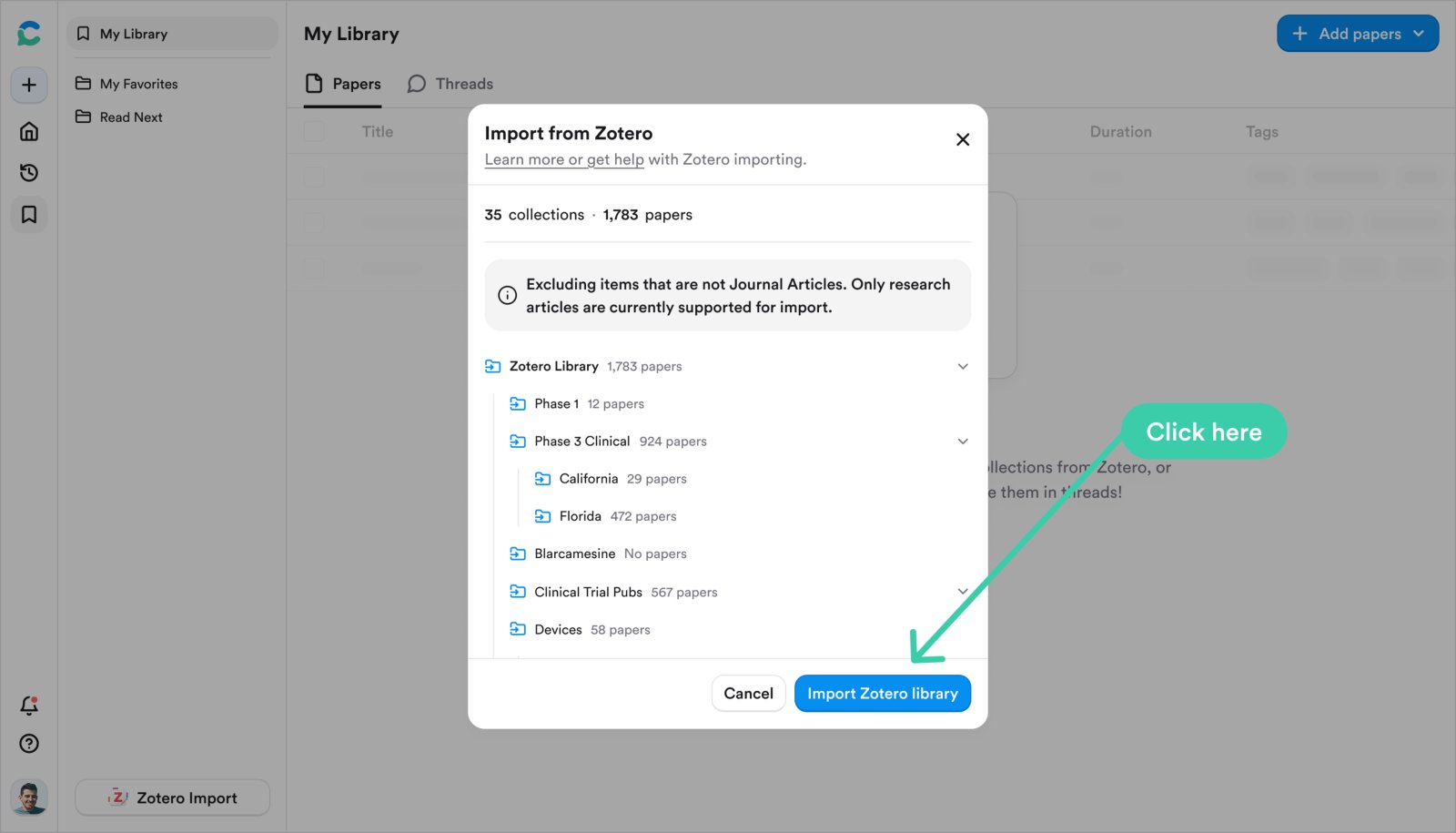Viewport: 1456px width, 833px height.
Task: Toggle the select-all checkbox in table header
Action: pyautogui.click(x=314, y=131)
